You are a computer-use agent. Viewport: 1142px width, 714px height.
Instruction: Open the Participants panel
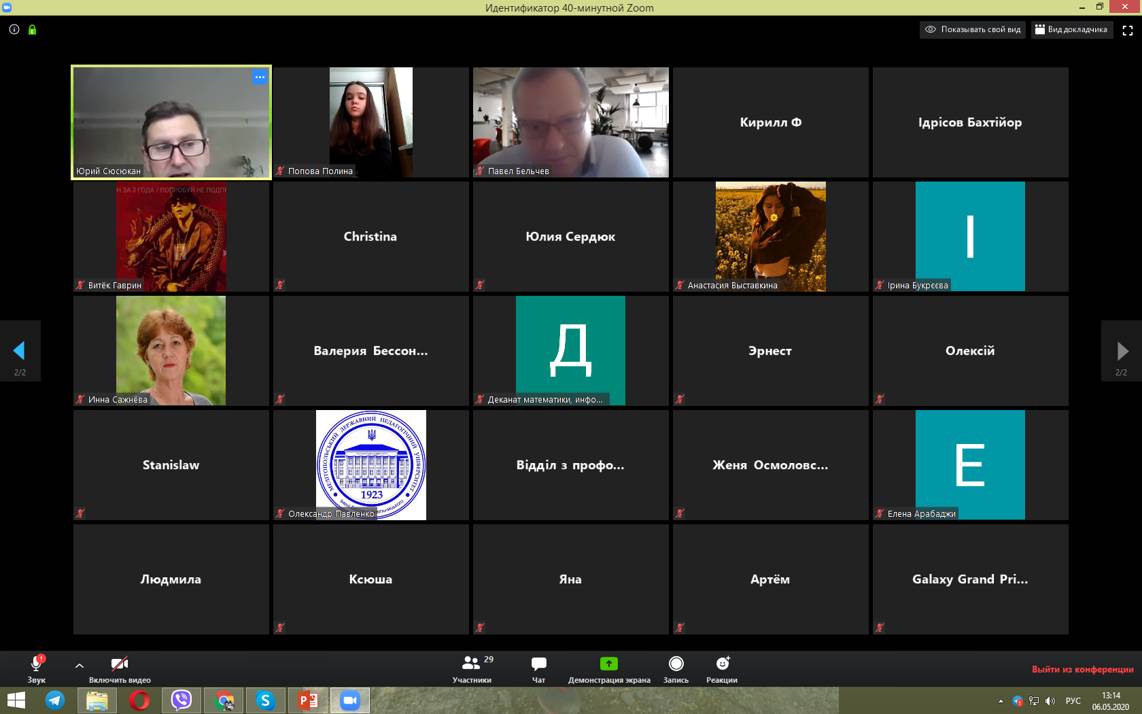tap(471, 668)
